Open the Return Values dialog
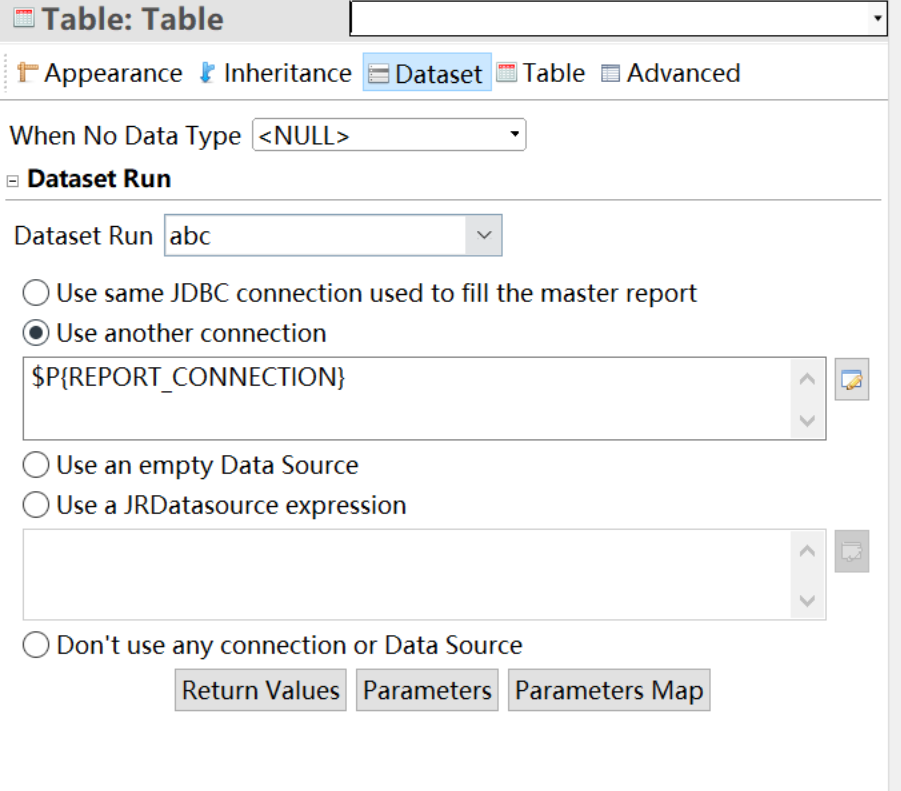Image resolution: width=901 pixels, height=791 pixels. 261,690
